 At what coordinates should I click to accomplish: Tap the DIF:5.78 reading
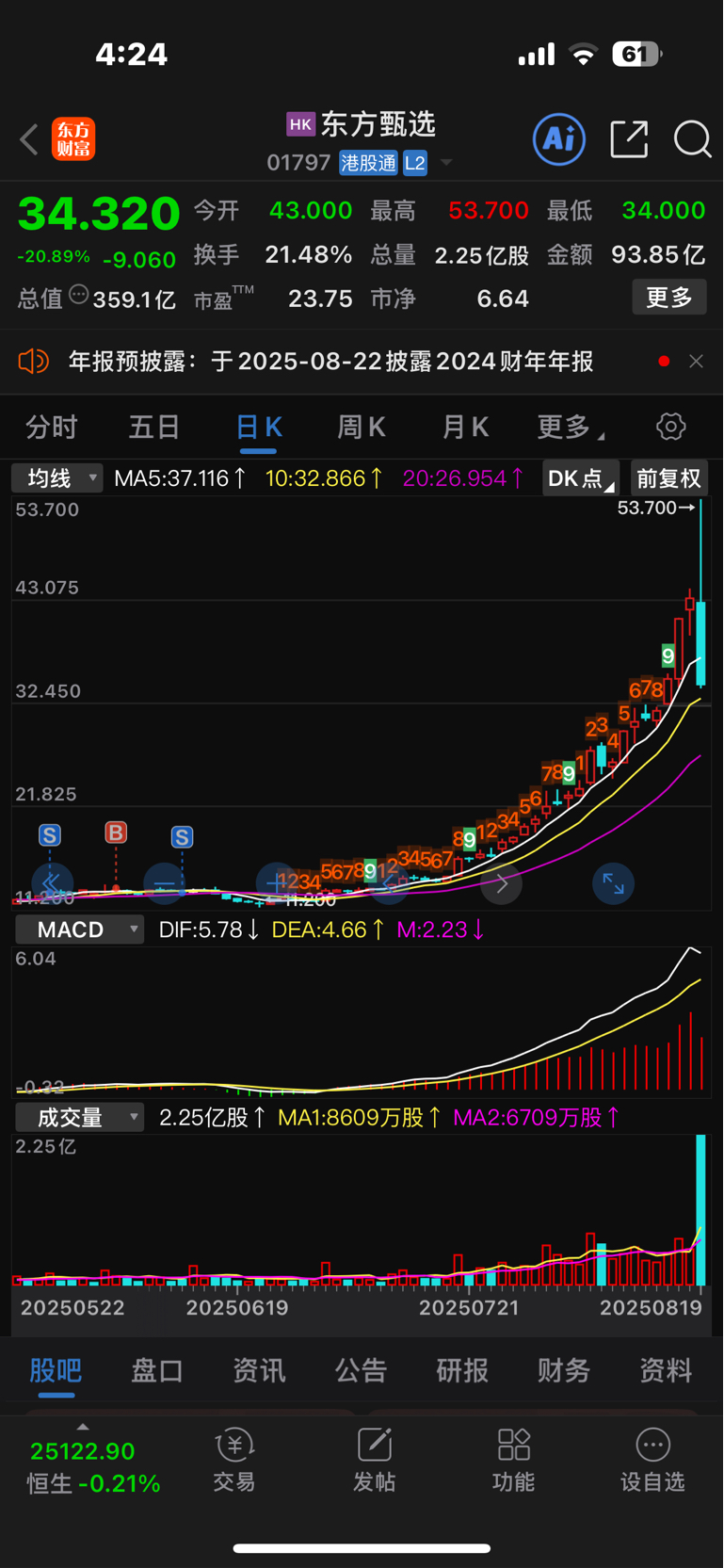(x=209, y=929)
